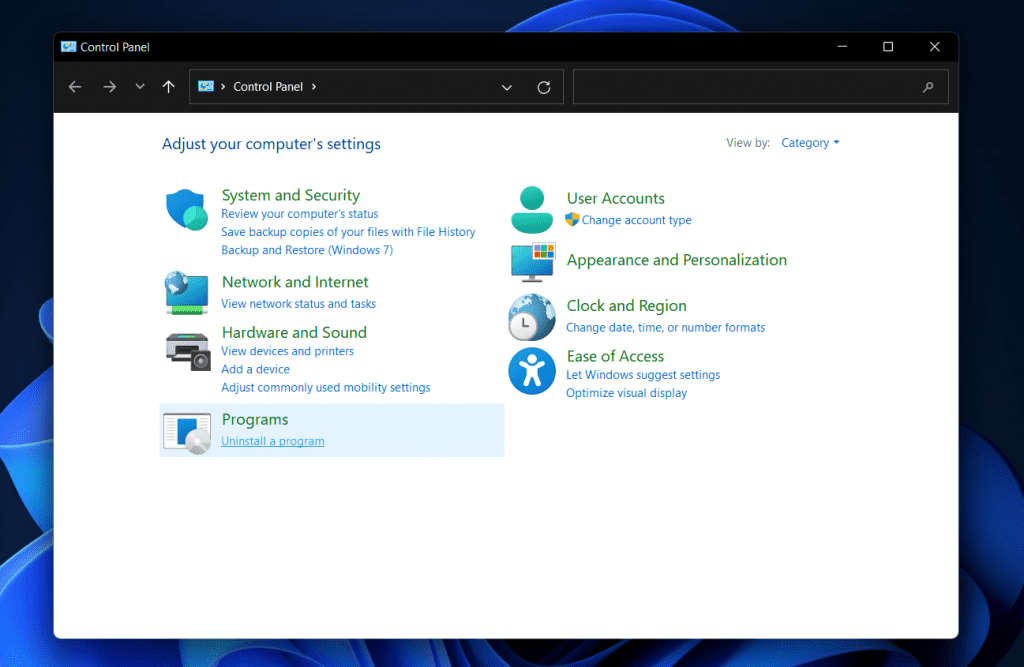Click the Ease of Access icon
This screenshot has height=667, width=1024.
(532, 370)
